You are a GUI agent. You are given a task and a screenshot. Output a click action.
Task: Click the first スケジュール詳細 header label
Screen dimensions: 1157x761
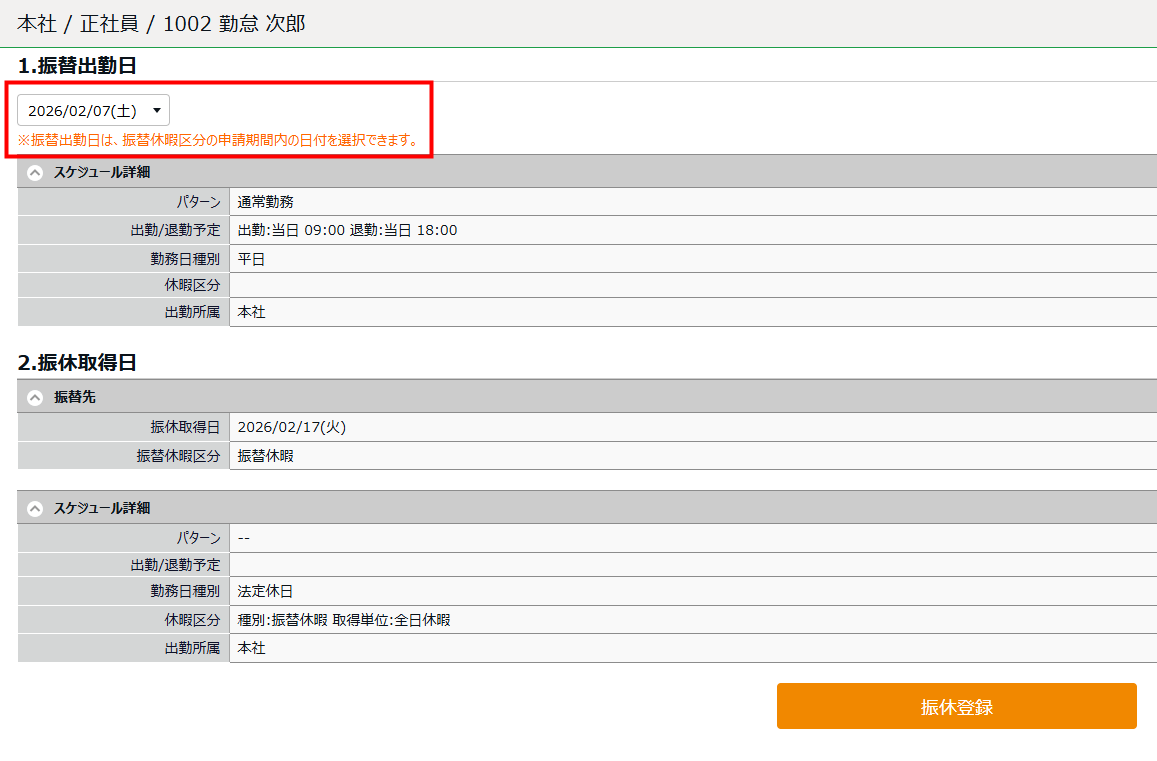click(x=101, y=172)
